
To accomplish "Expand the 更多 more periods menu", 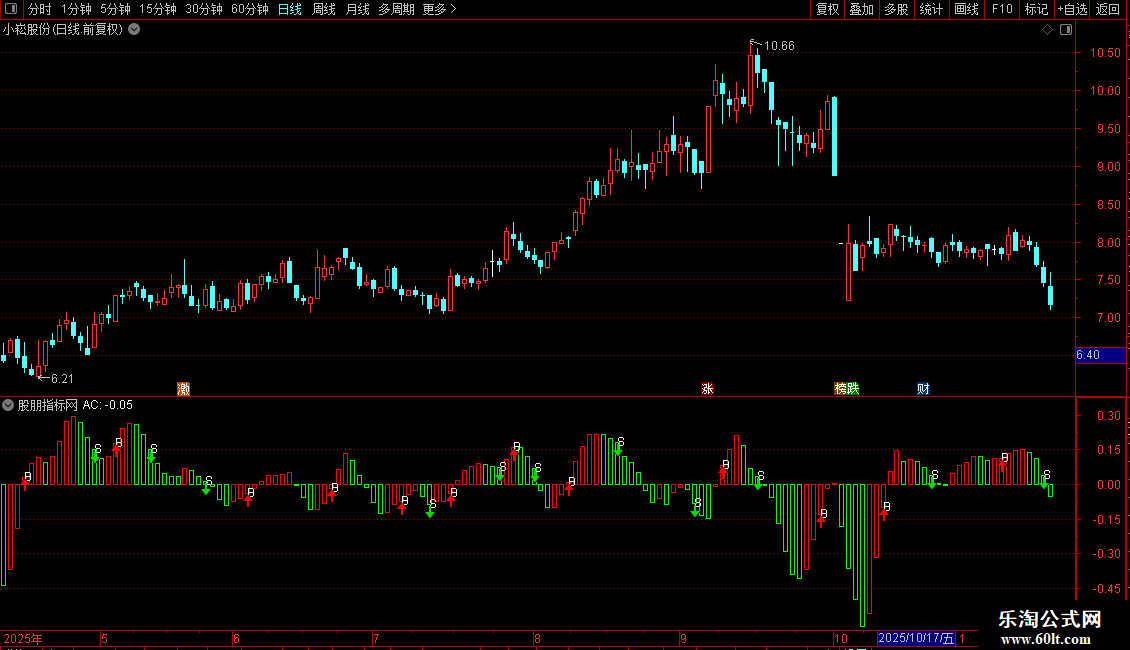I will click(x=440, y=9).
